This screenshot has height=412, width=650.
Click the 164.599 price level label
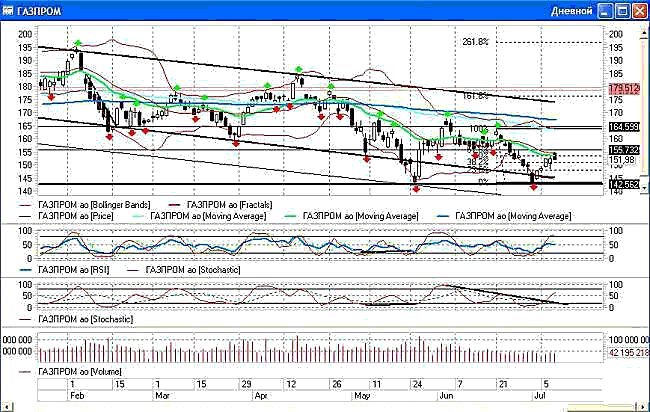624,127
